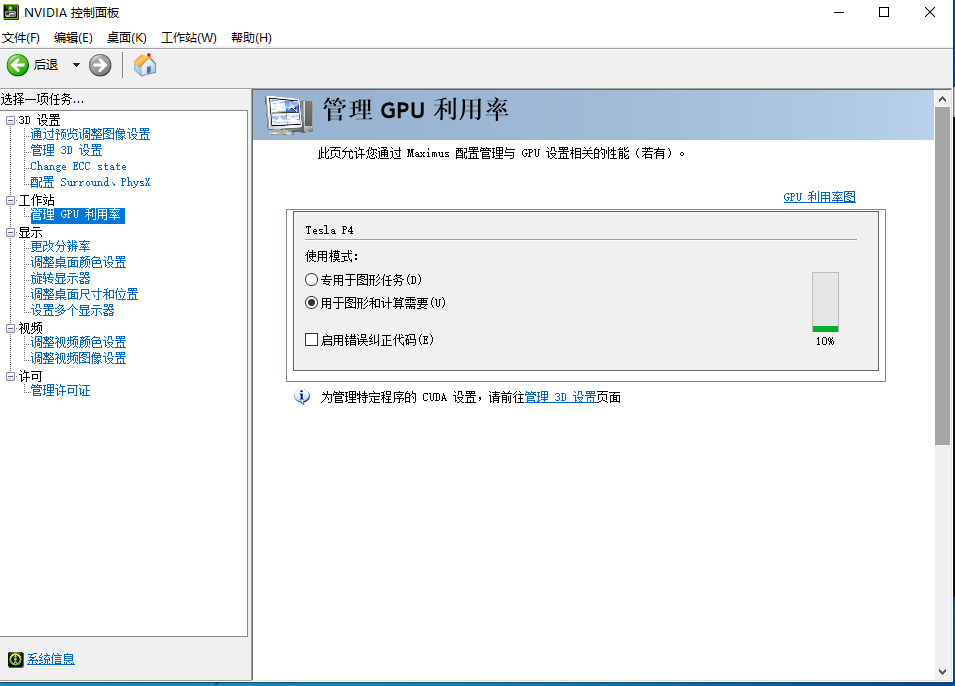Viewport: 955px width, 686px height.
Task: Open Change ECC state task
Action: click(79, 166)
